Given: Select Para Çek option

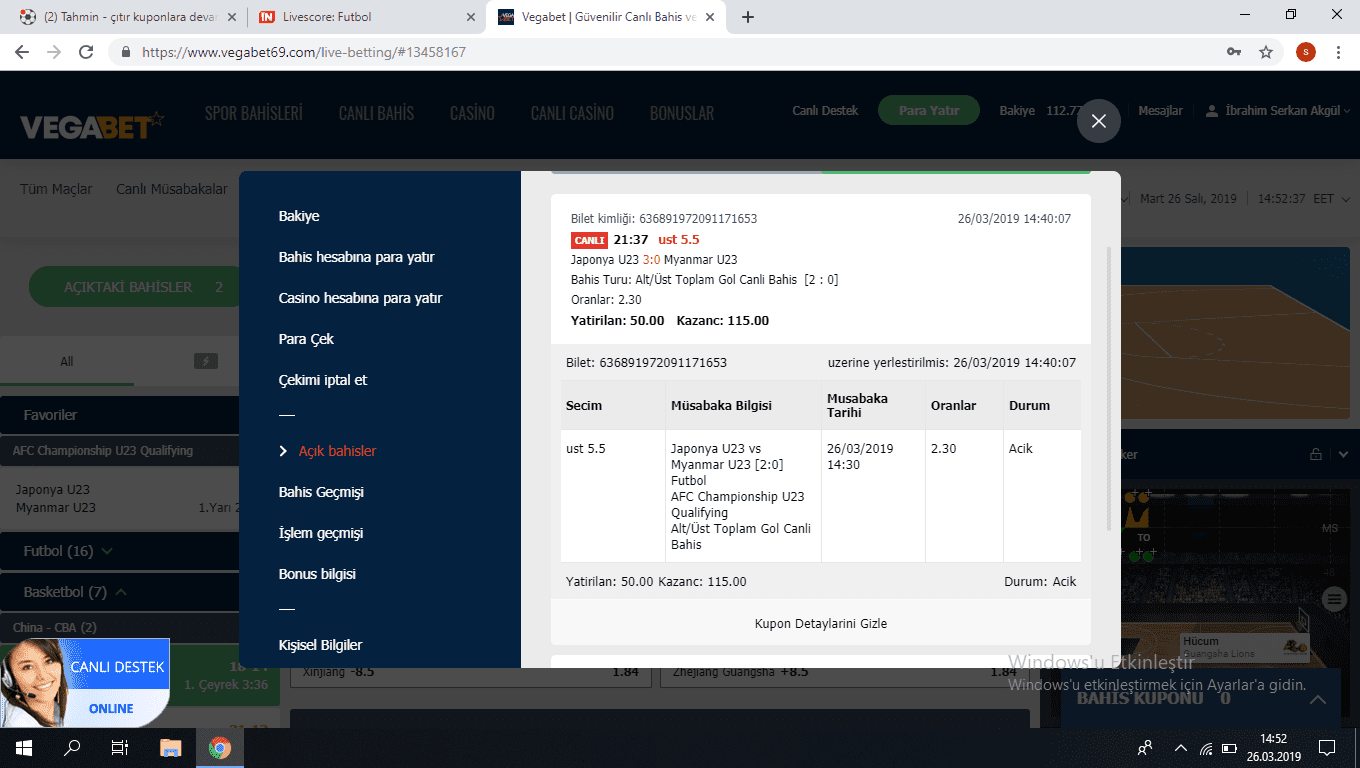Looking at the screenshot, I should click(x=306, y=339).
